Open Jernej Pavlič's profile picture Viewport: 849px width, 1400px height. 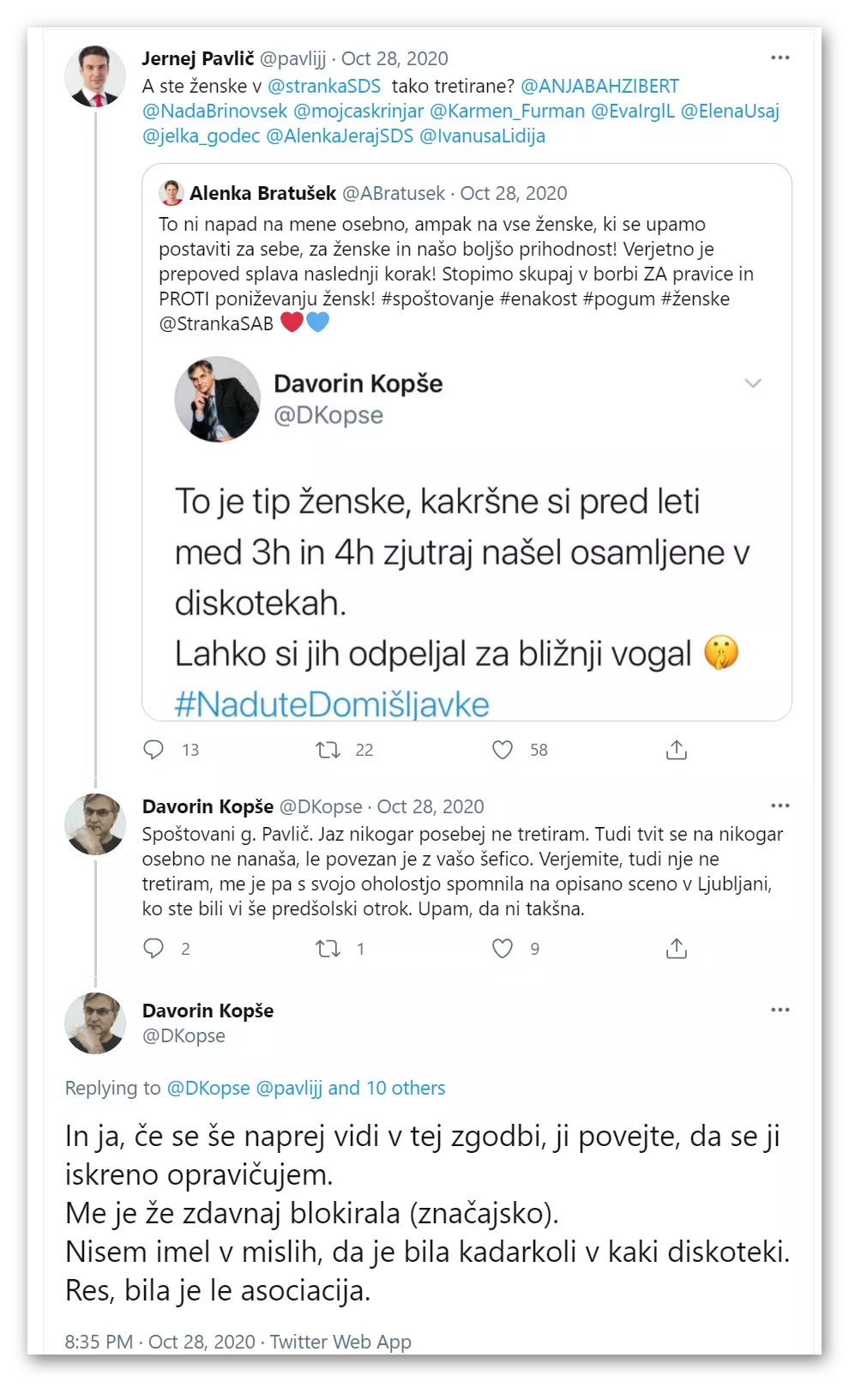(95, 76)
